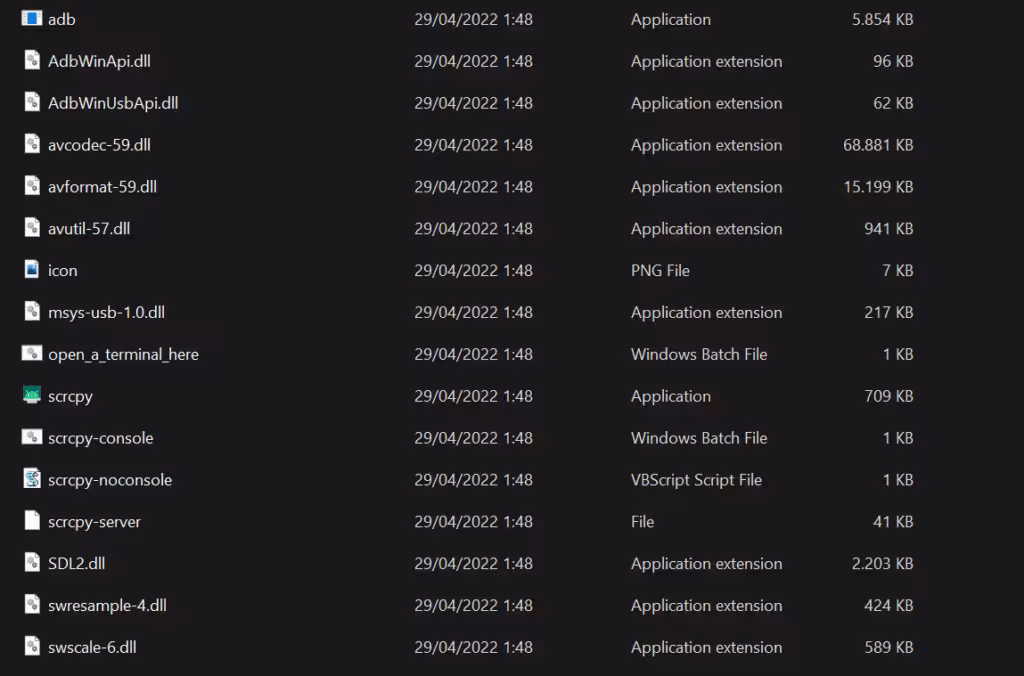Click the PNG File type label
The height and width of the screenshot is (676, 1024).
coord(660,270)
